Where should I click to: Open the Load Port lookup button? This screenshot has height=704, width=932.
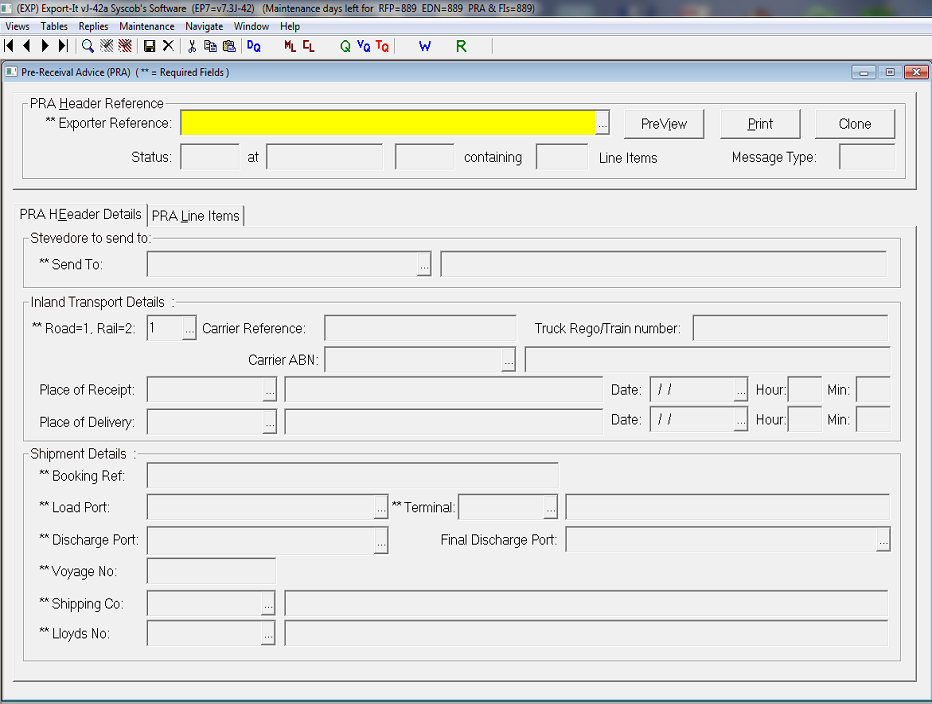pyautogui.click(x=381, y=508)
